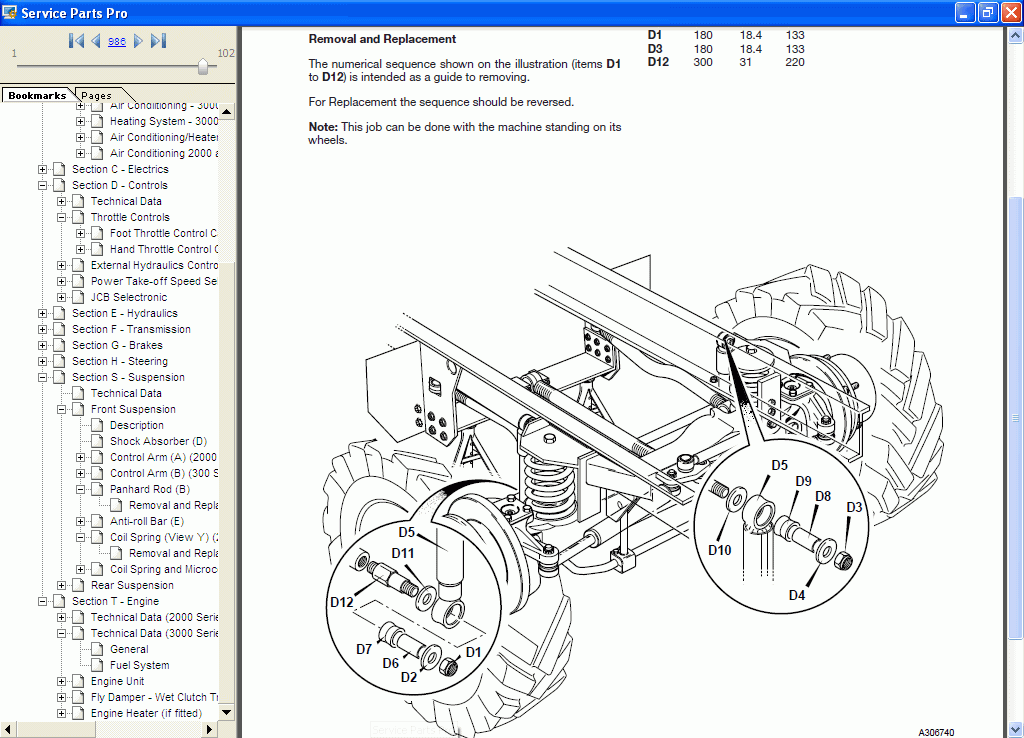Jump to the first page using navigation icon

(76, 41)
